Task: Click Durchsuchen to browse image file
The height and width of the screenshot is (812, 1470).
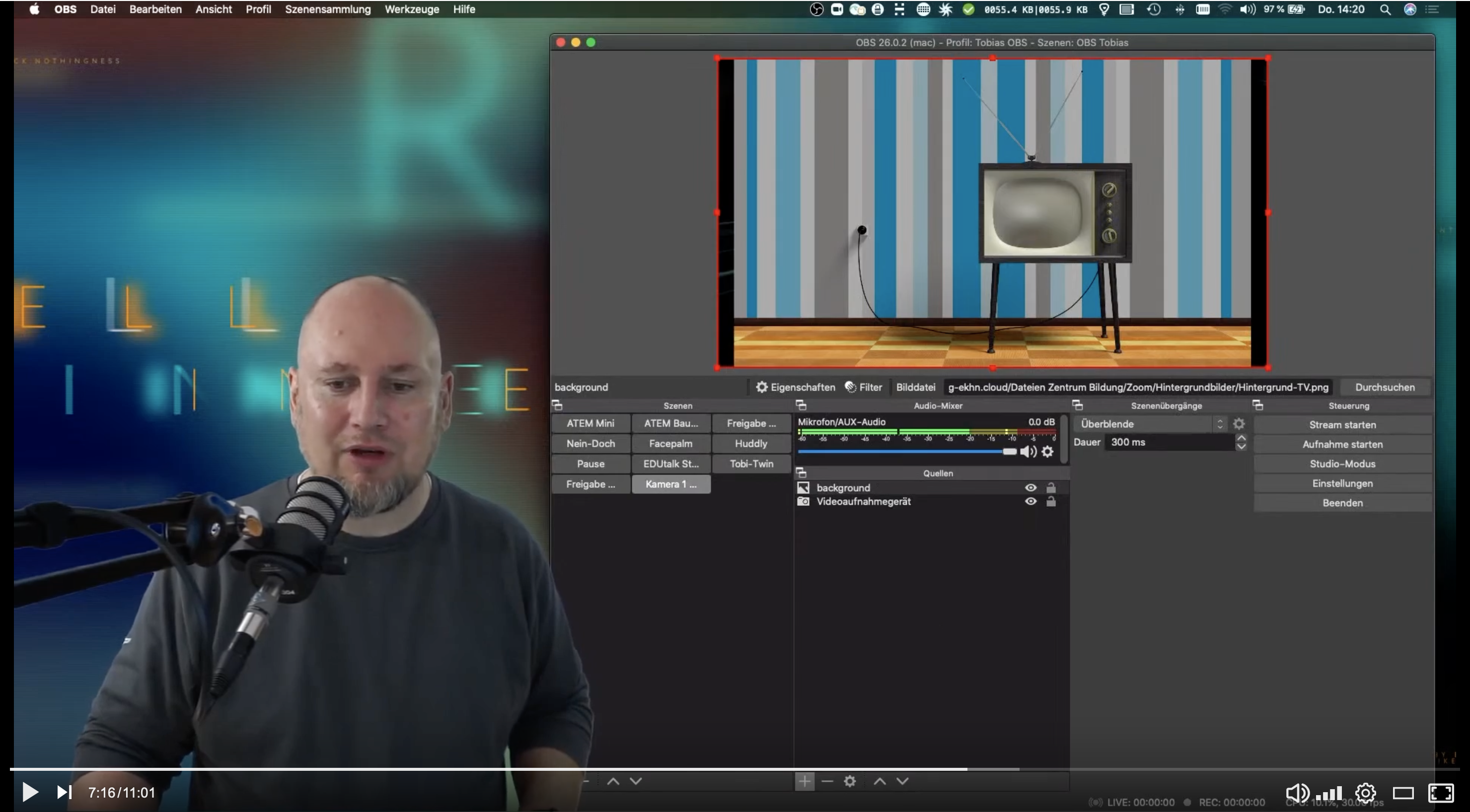Action: tap(1385, 387)
